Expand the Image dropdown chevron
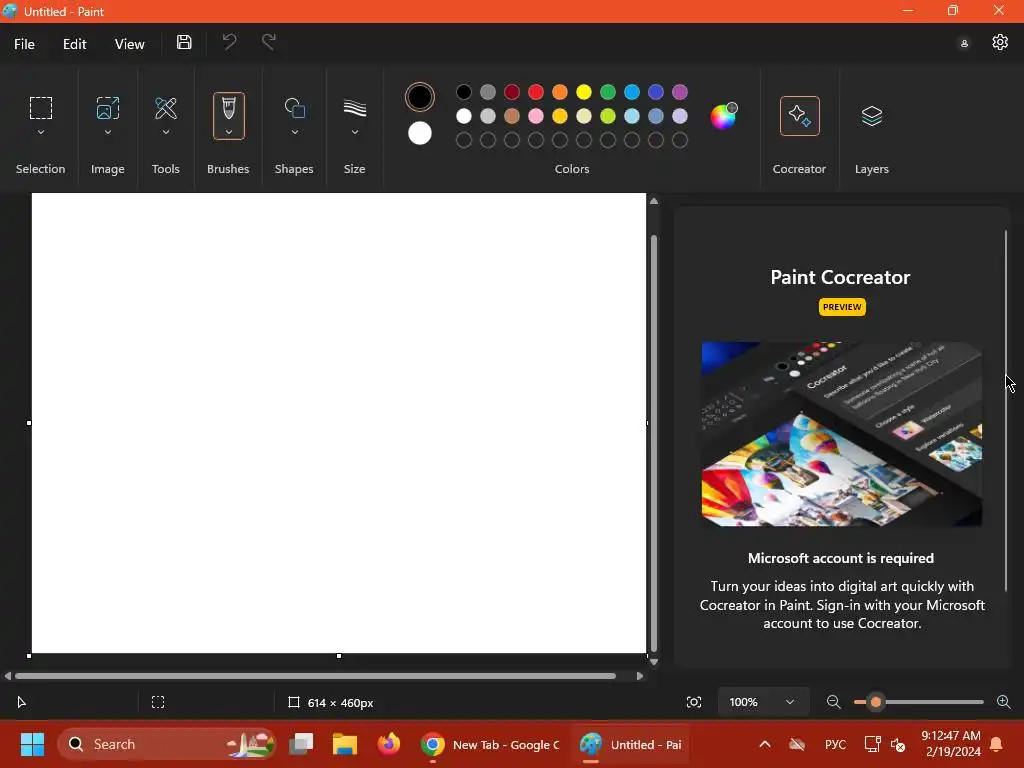1024x768 pixels. click(x=108, y=132)
